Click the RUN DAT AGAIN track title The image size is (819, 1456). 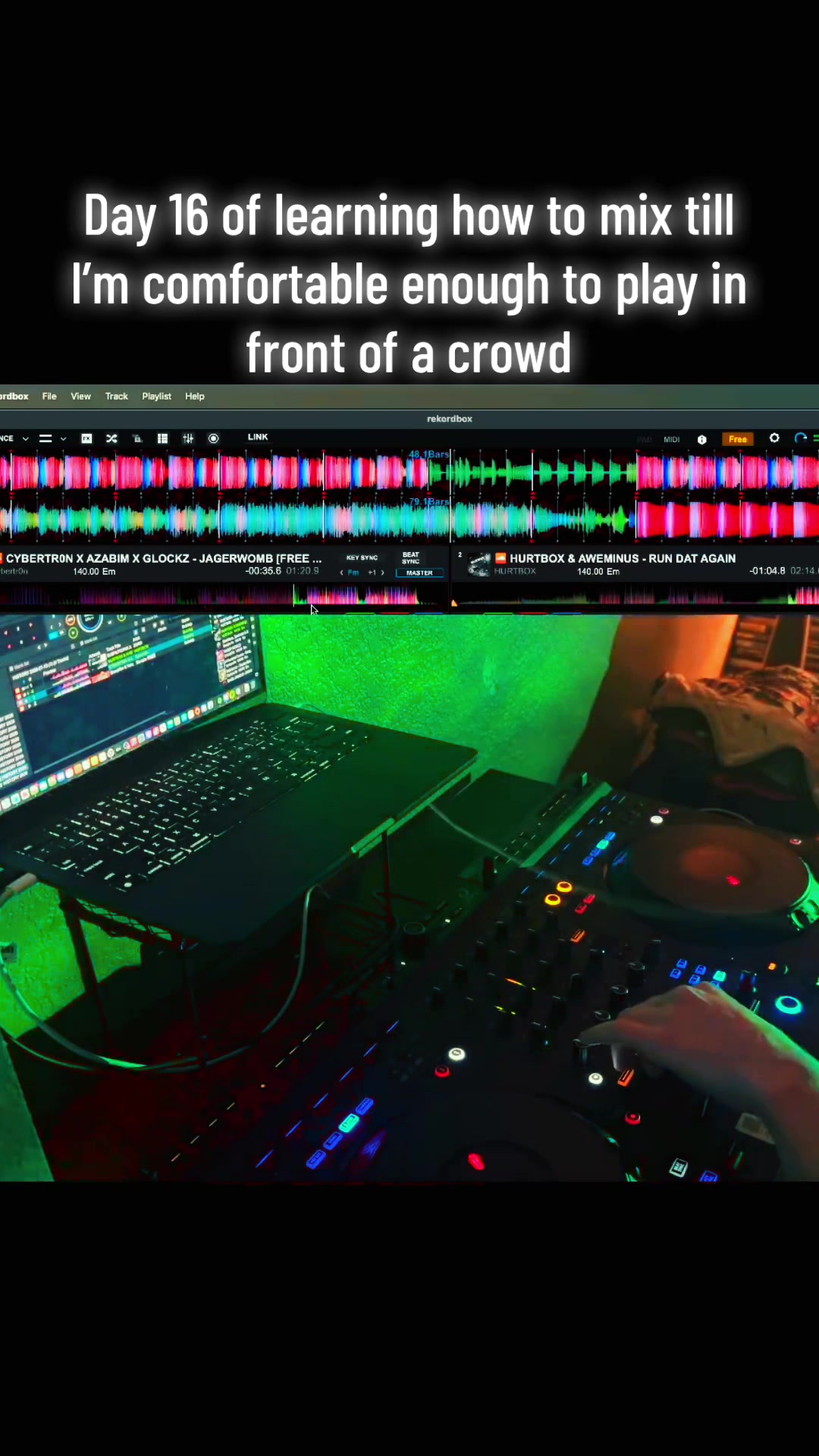point(623,558)
